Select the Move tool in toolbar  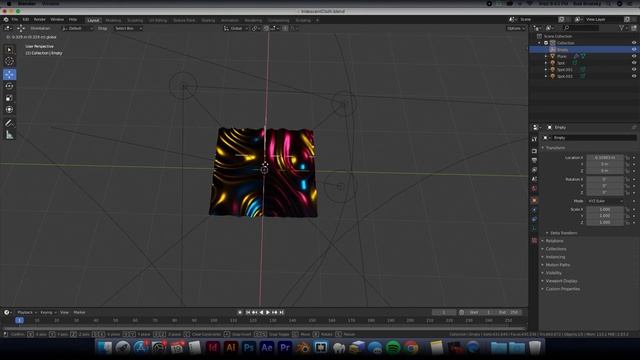[x=9, y=74]
